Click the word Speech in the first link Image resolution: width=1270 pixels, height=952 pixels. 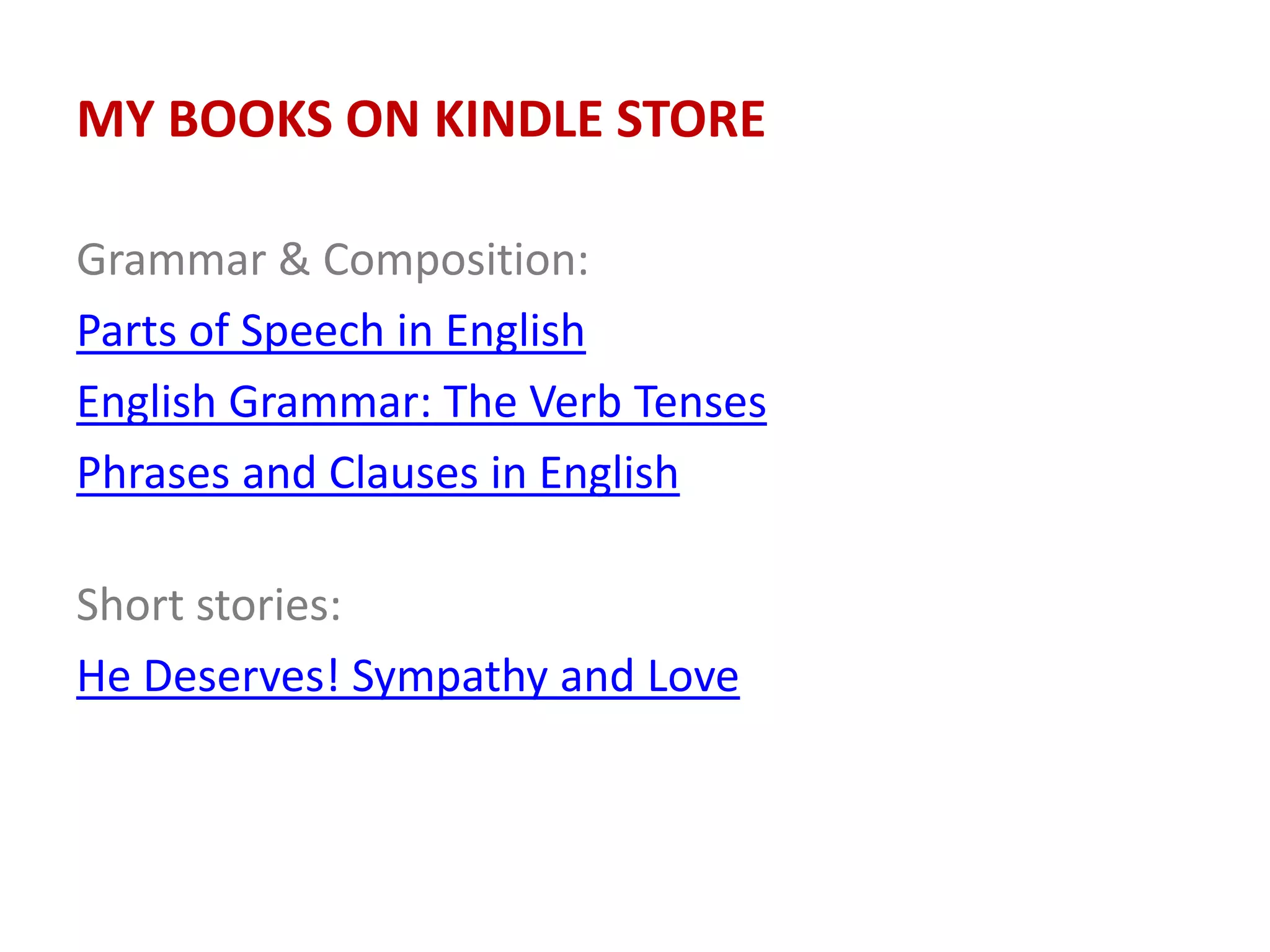click(313, 333)
